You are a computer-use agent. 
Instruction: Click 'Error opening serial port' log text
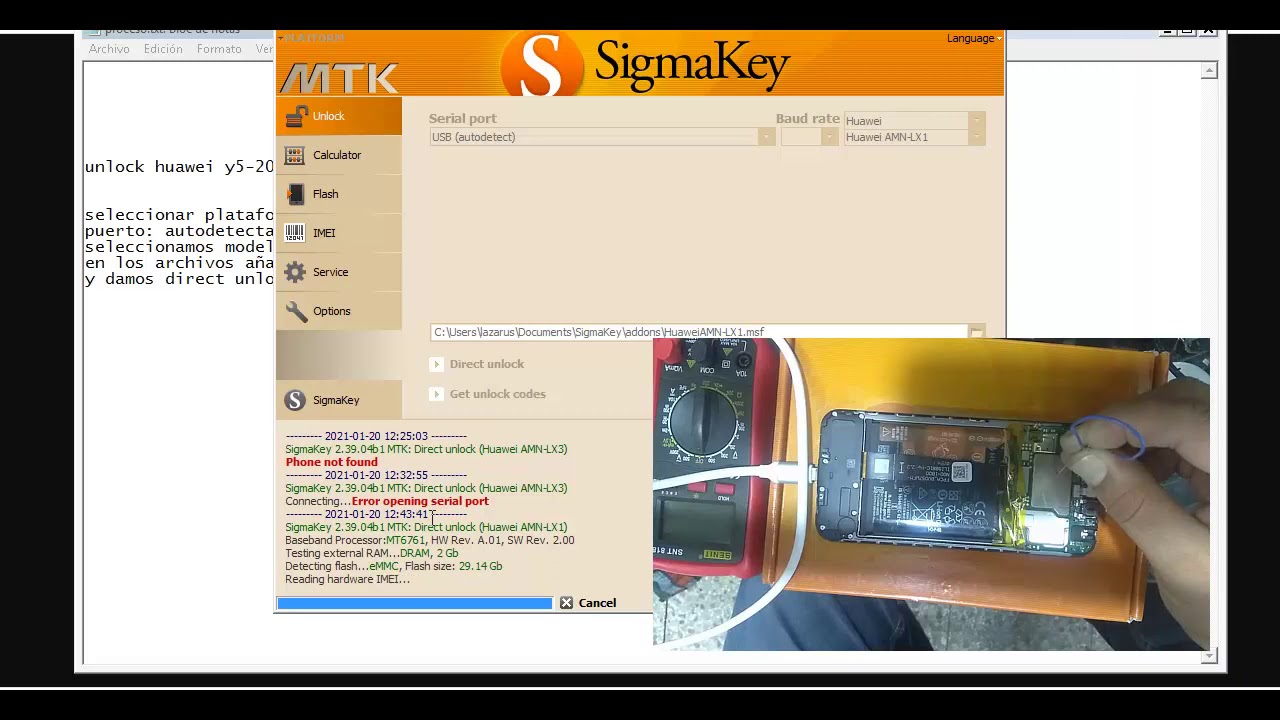point(420,501)
